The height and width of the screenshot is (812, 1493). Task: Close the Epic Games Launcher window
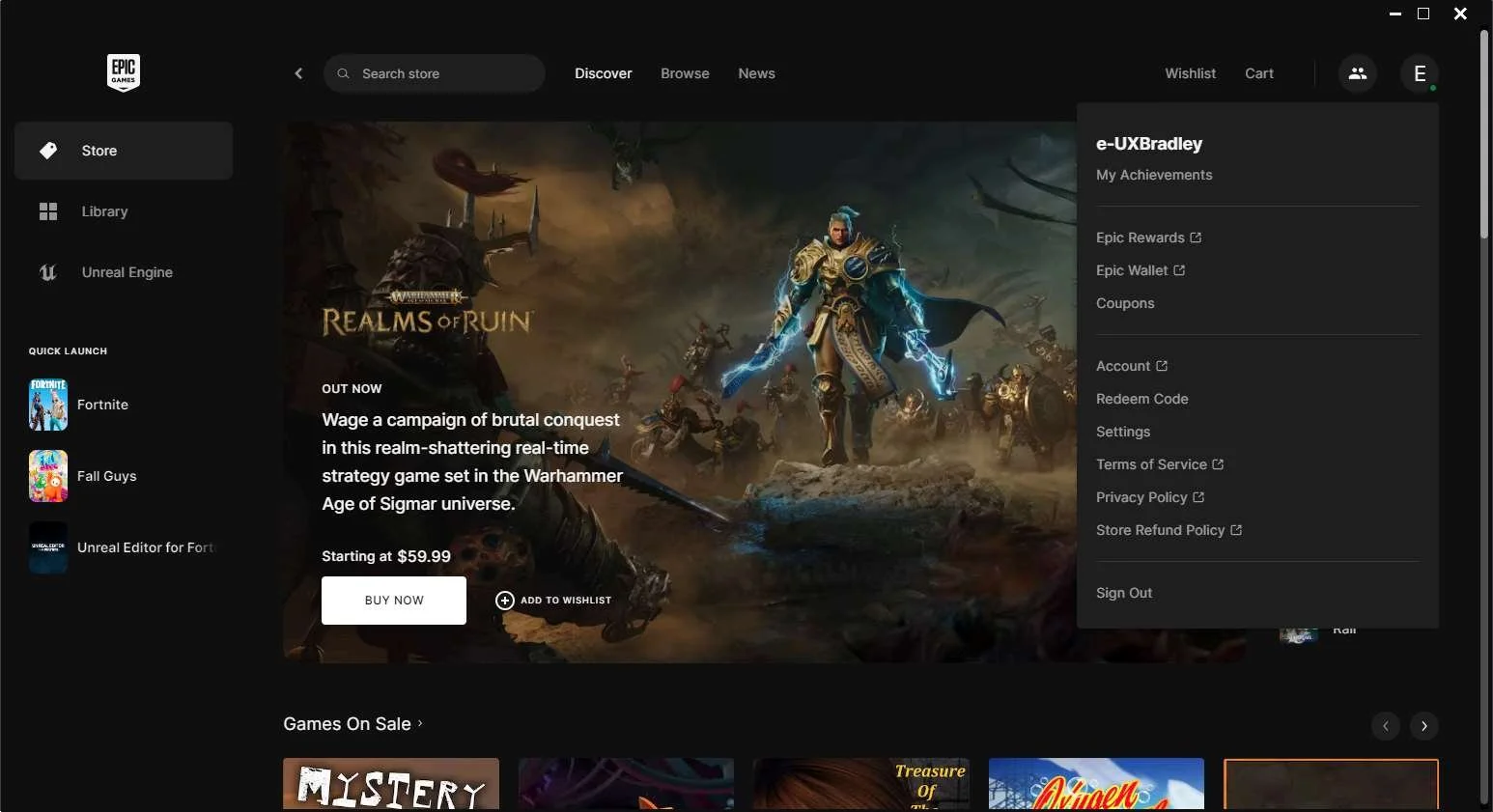pos(1461,14)
